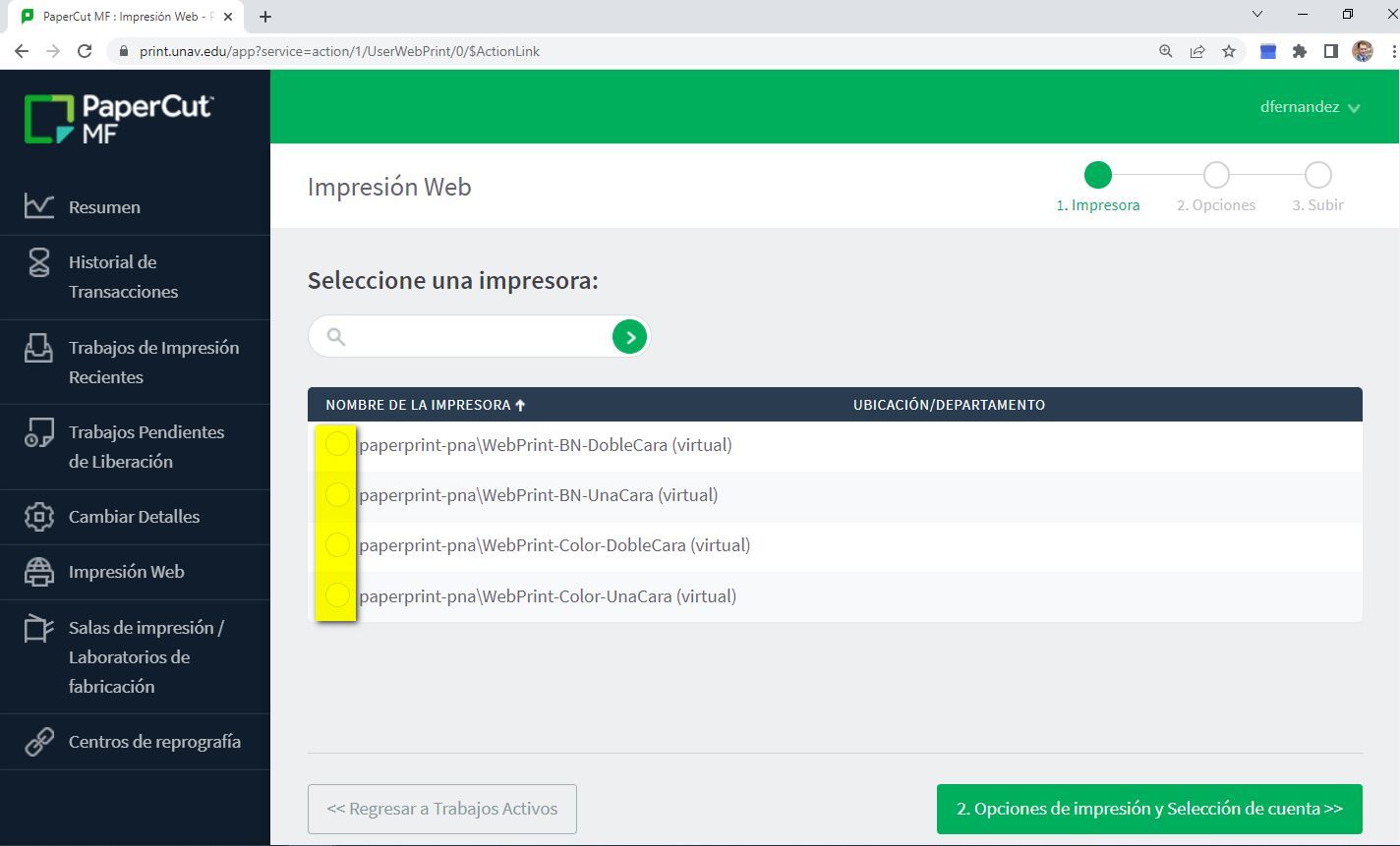The width and height of the screenshot is (1400, 846).
Task: Select the WebPrint-Color-UnaCara radio button
Action: (337, 595)
